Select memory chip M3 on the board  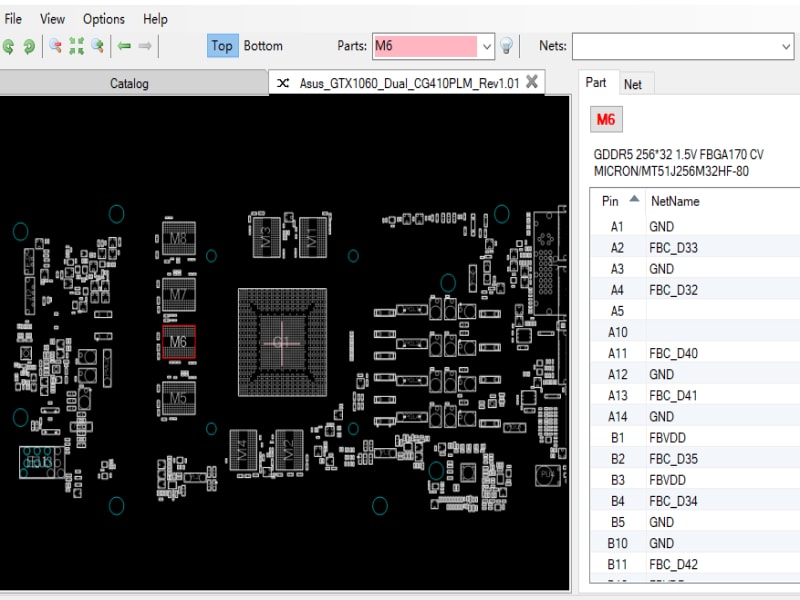click(267, 237)
